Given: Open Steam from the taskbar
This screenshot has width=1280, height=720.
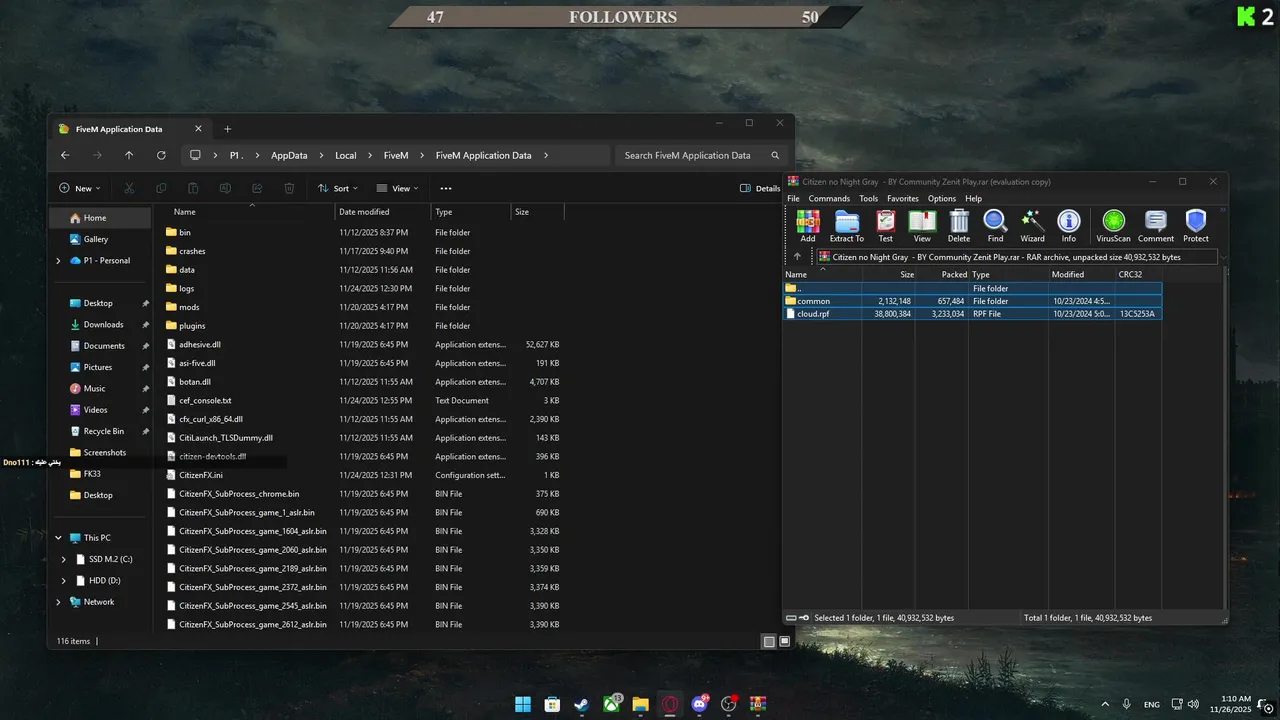Looking at the screenshot, I should point(581,704).
